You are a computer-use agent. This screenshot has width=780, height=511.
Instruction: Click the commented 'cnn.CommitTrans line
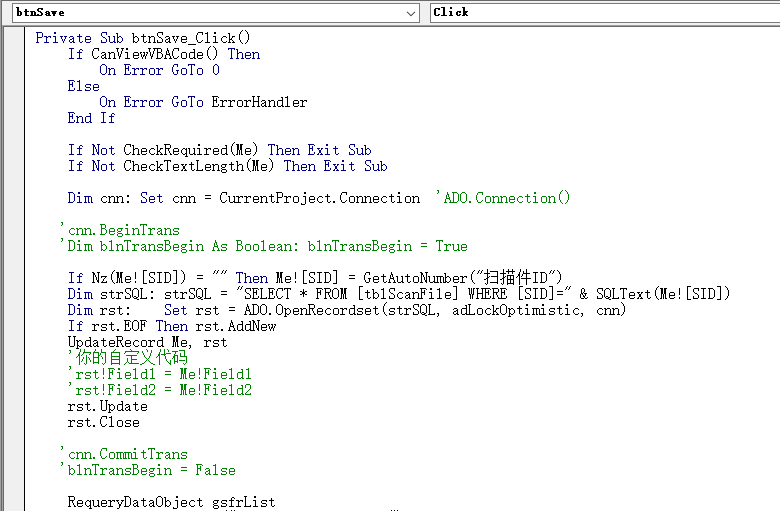tap(124, 454)
